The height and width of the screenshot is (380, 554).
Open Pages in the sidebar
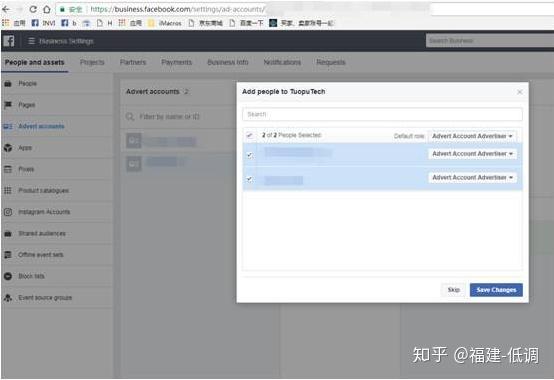(x=26, y=105)
